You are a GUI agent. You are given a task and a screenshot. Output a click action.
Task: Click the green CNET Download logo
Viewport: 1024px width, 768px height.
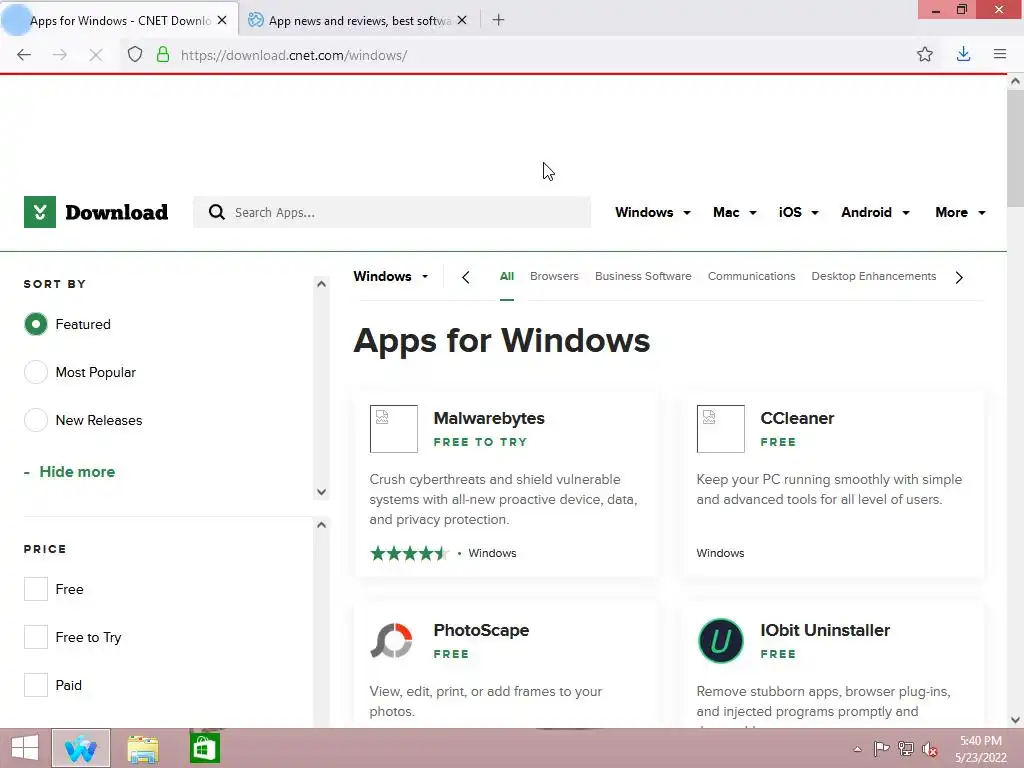[x=96, y=212]
